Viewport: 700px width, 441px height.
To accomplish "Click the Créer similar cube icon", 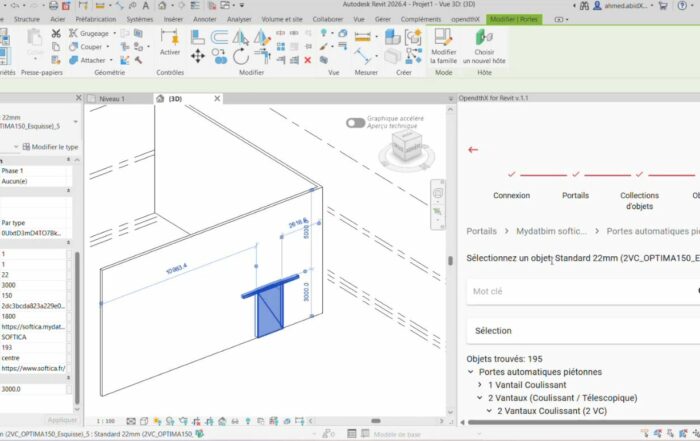I will point(393,37).
